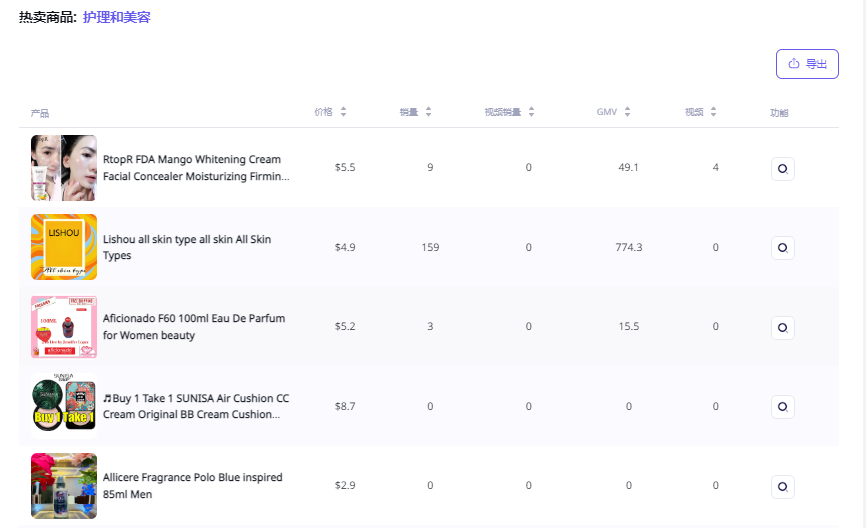This screenshot has width=866, height=528.
Task: Click the 774.3 GMV value
Action: (629, 247)
